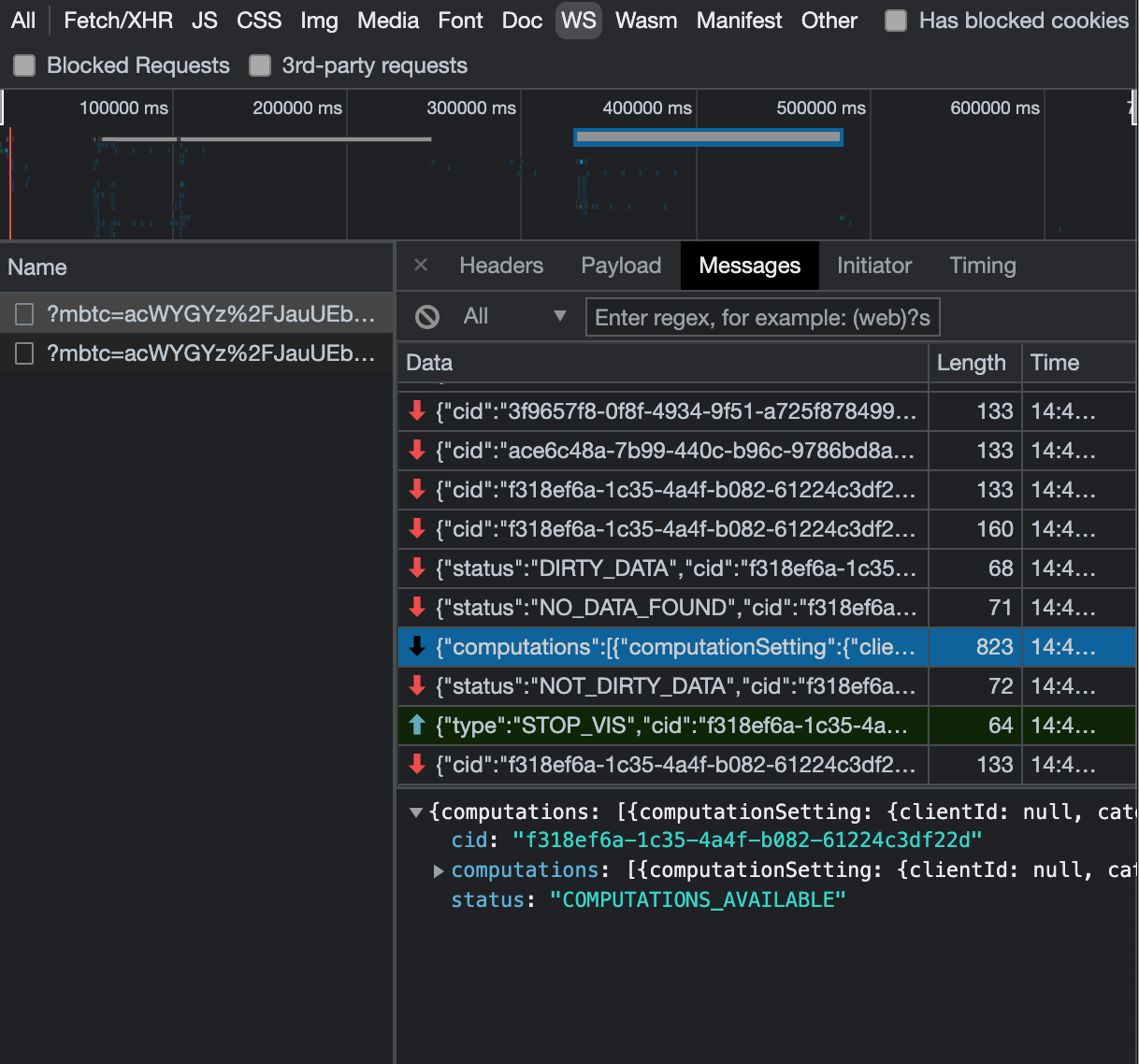Focus the regex filter input field
The image size is (1139, 1064).
(x=762, y=318)
